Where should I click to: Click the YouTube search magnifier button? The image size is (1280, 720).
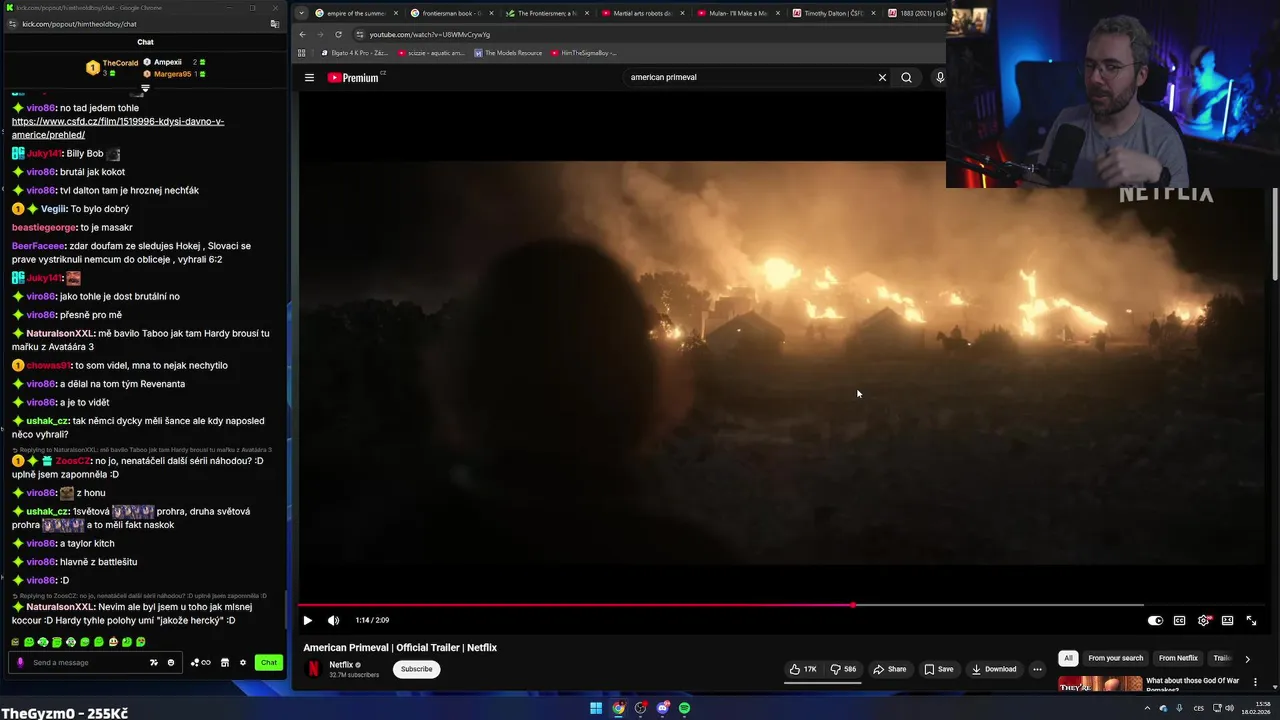click(906, 77)
